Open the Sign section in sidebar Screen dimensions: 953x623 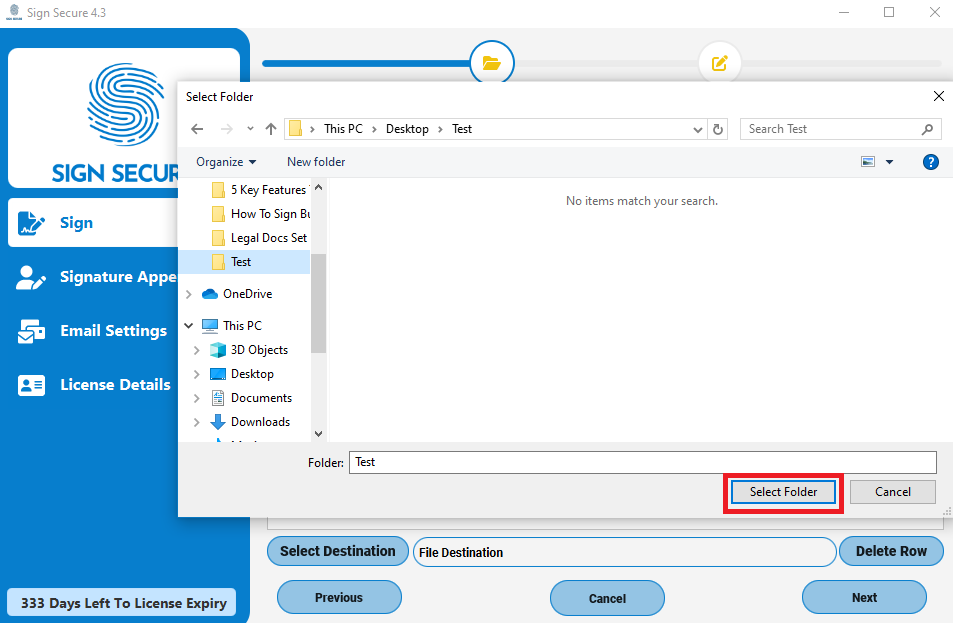93,222
